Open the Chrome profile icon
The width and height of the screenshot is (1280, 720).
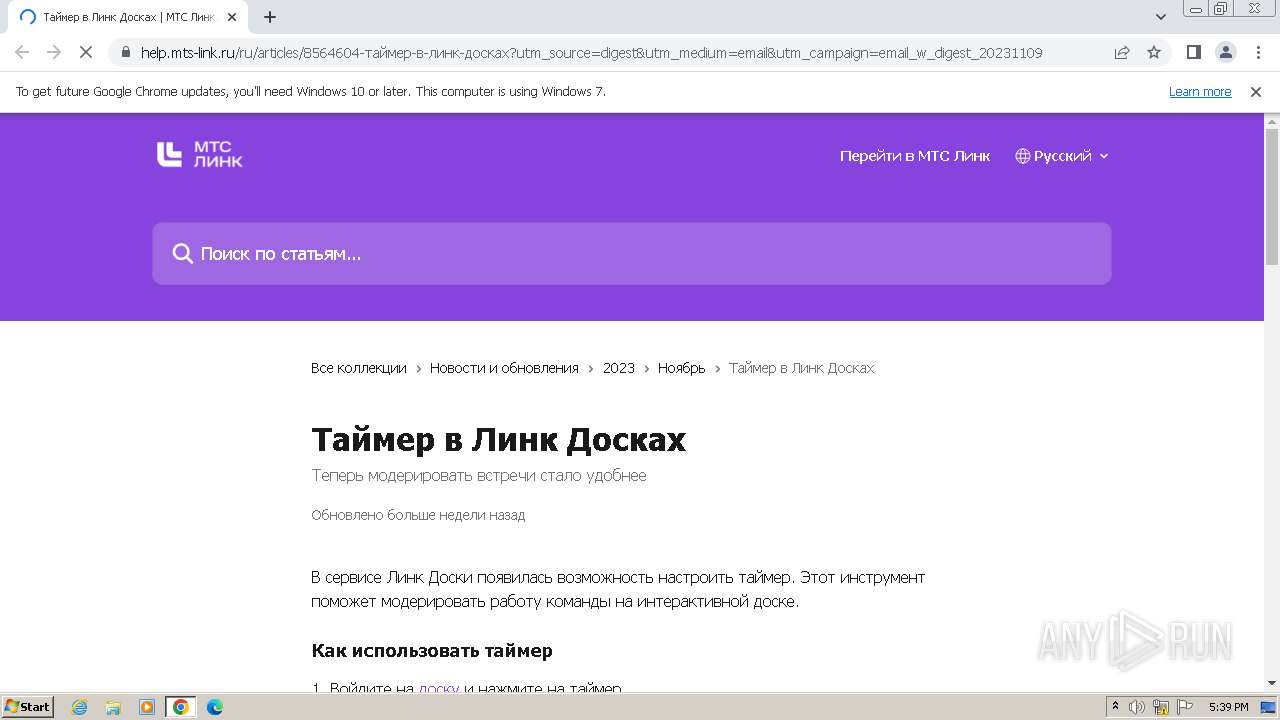(1226, 52)
